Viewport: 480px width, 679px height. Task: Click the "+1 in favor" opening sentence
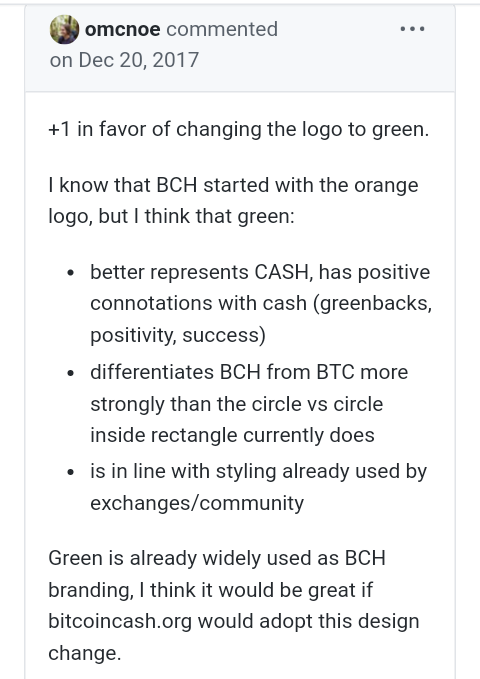click(x=239, y=129)
